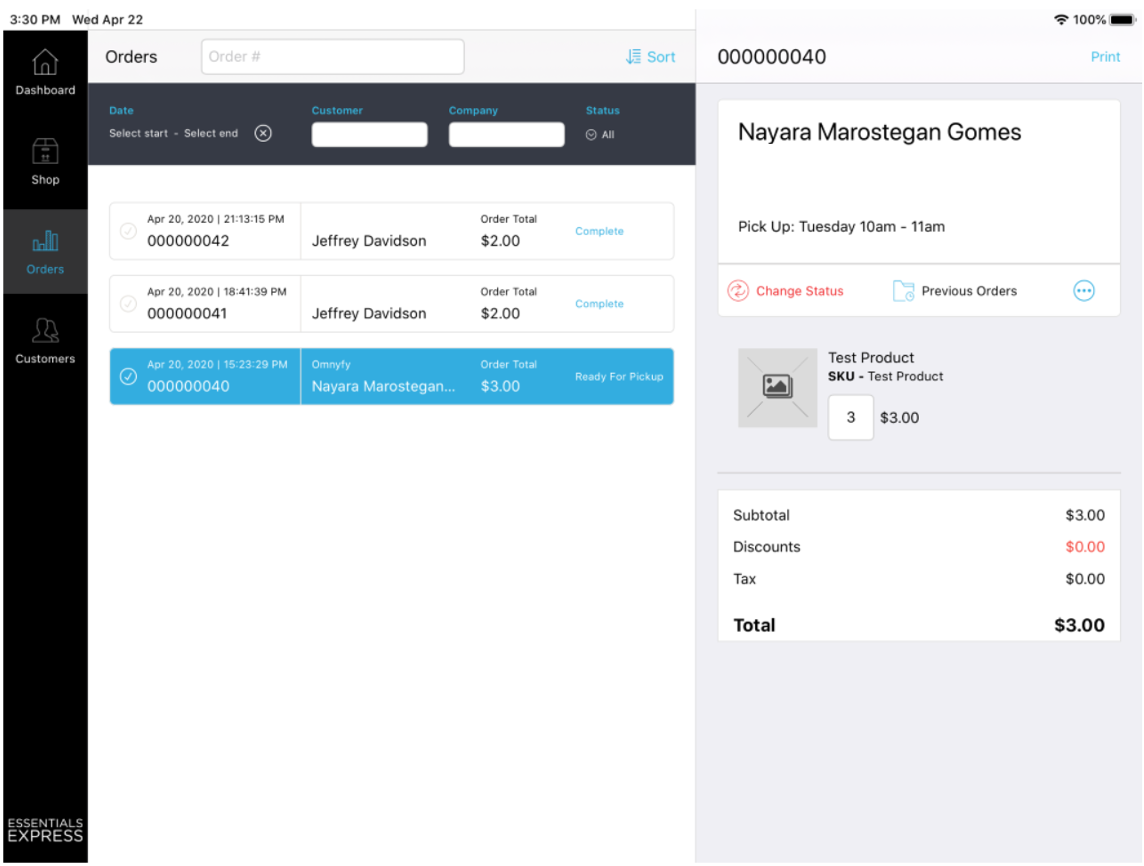
Task: Click the bold Total $3.00 amount
Action: coord(1080,626)
